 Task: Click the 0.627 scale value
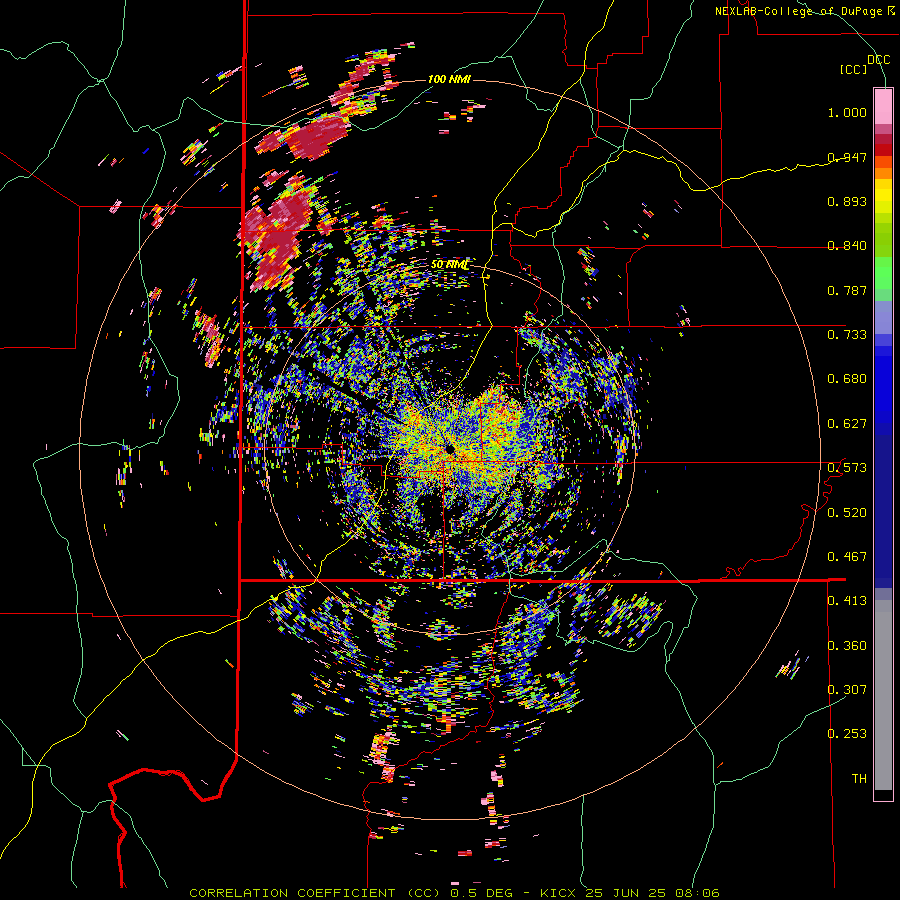[847, 424]
